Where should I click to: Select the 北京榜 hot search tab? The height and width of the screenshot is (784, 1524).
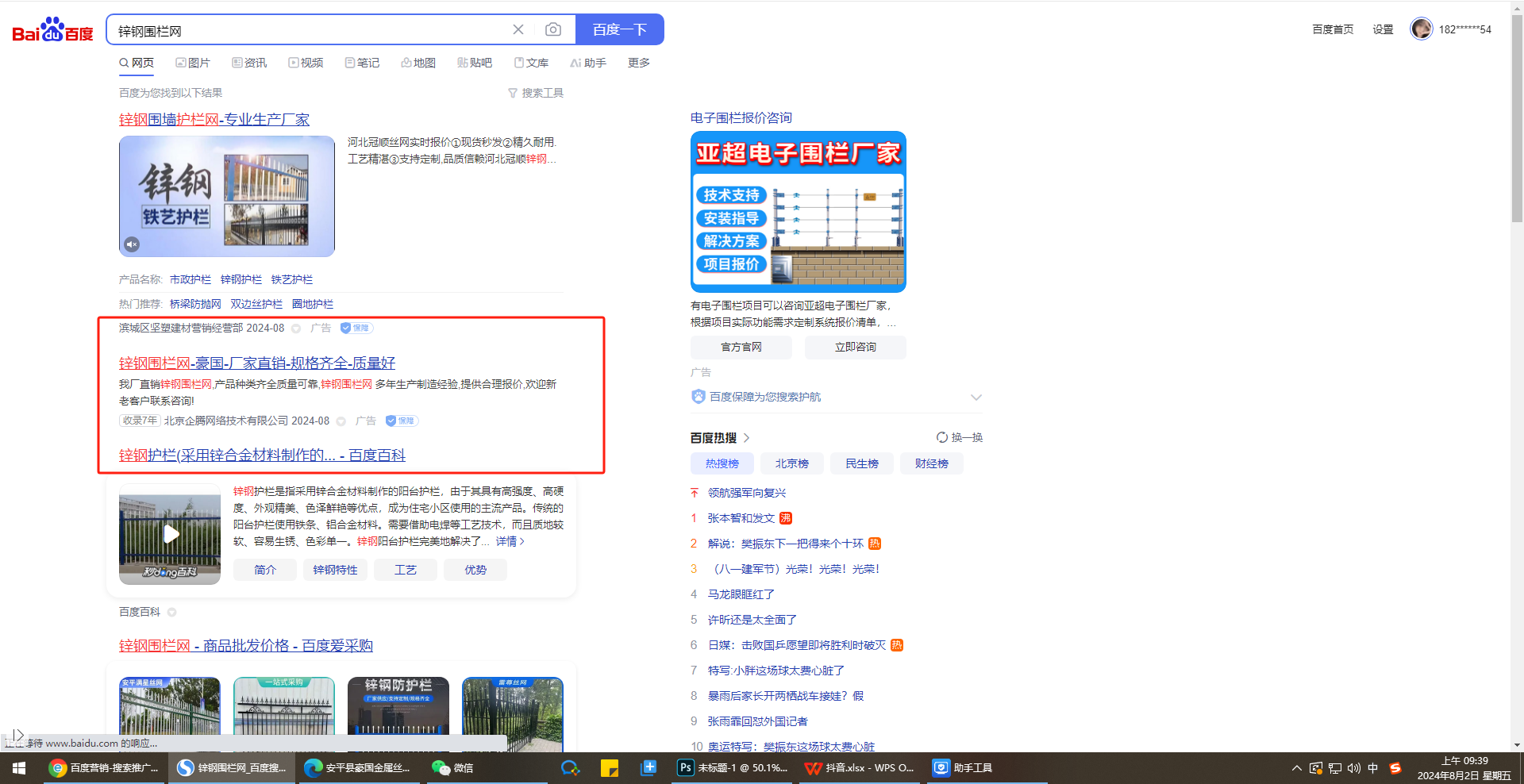tap(791, 463)
